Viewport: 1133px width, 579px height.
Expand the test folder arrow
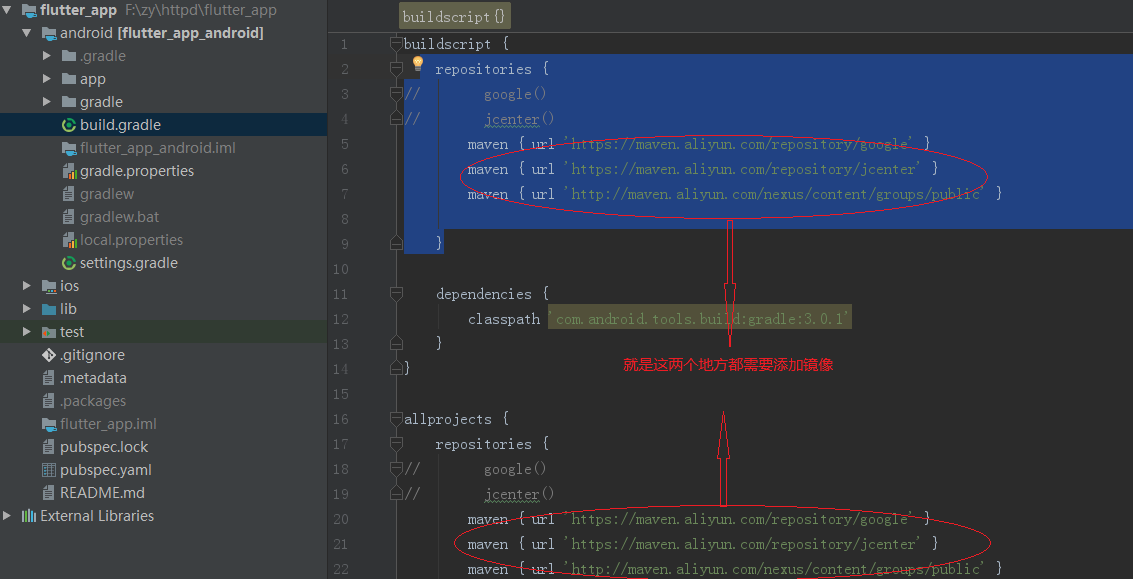pos(27,332)
